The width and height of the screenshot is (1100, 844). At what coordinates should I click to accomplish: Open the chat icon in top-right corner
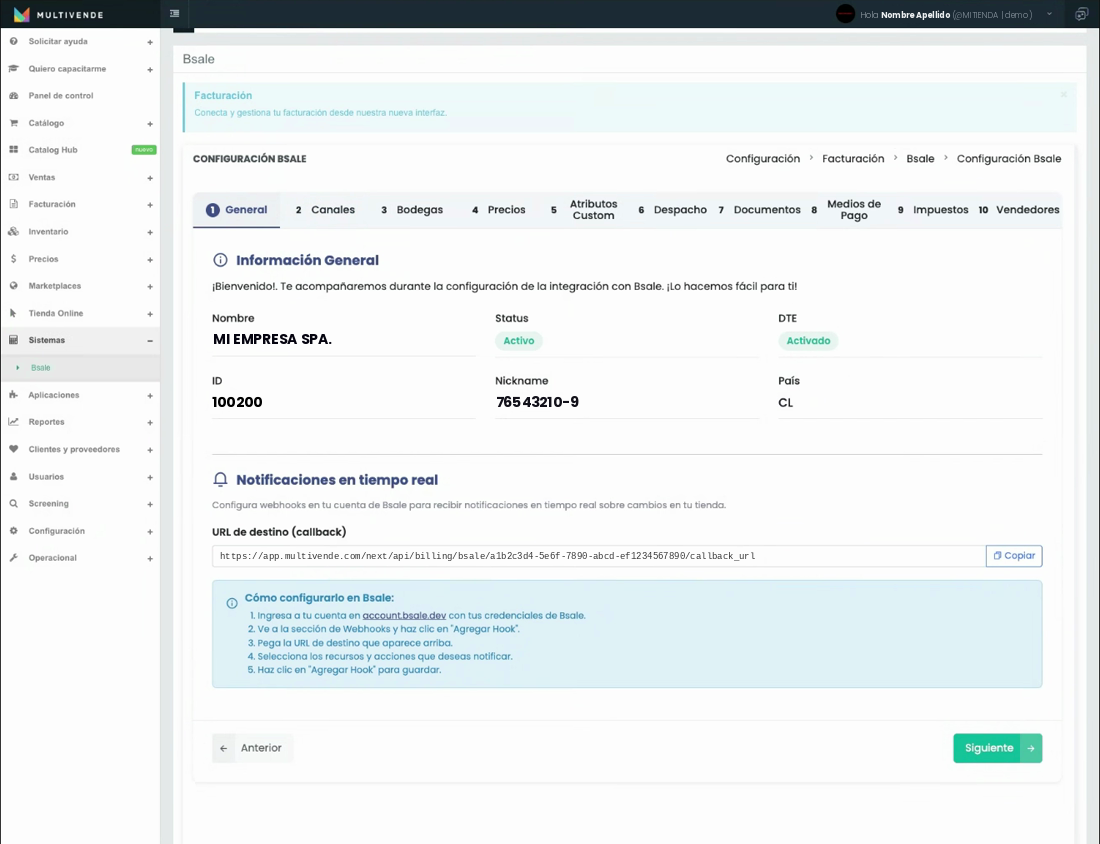[x=1081, y=14]
